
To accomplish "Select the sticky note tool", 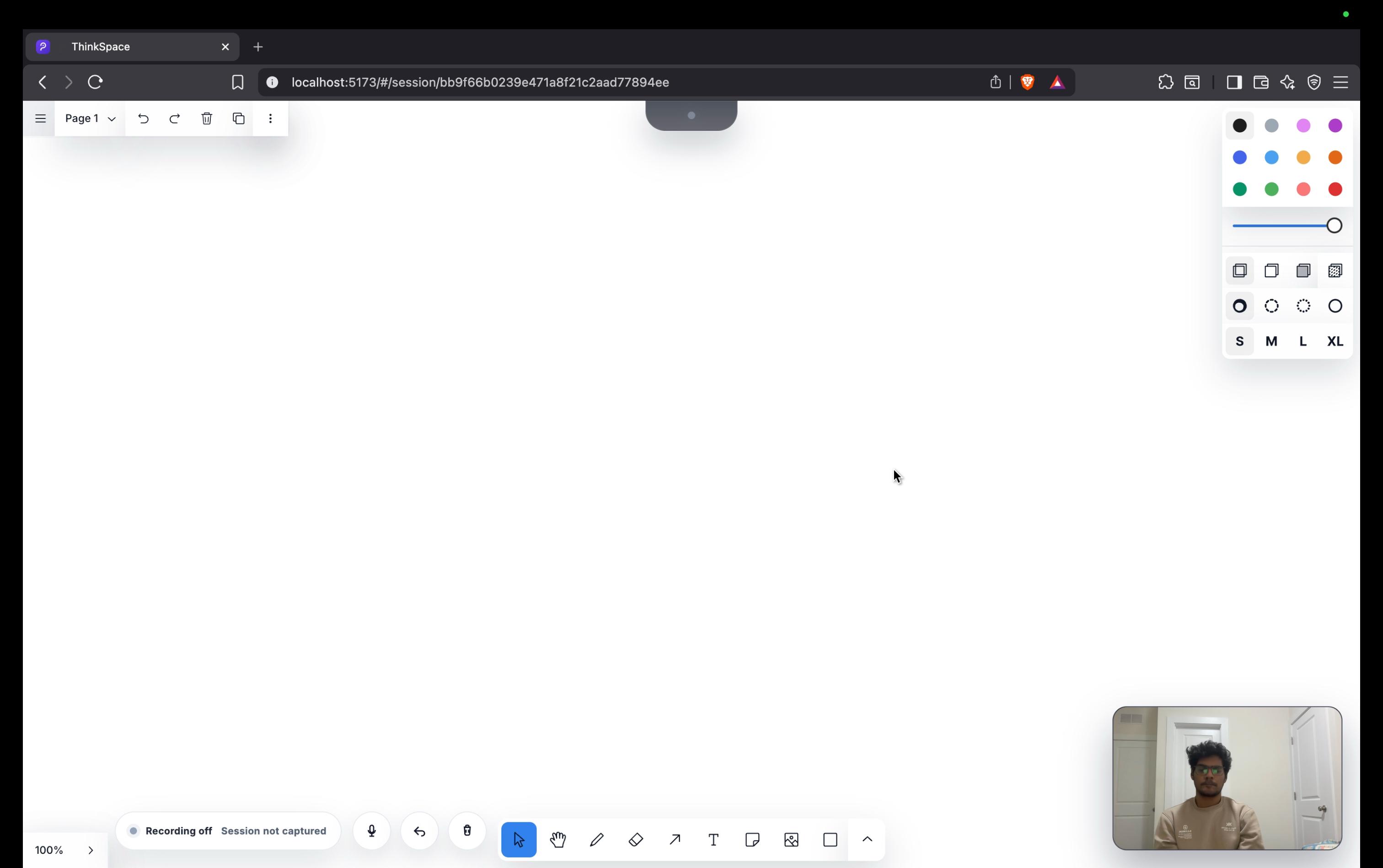I will pos(752,840).
